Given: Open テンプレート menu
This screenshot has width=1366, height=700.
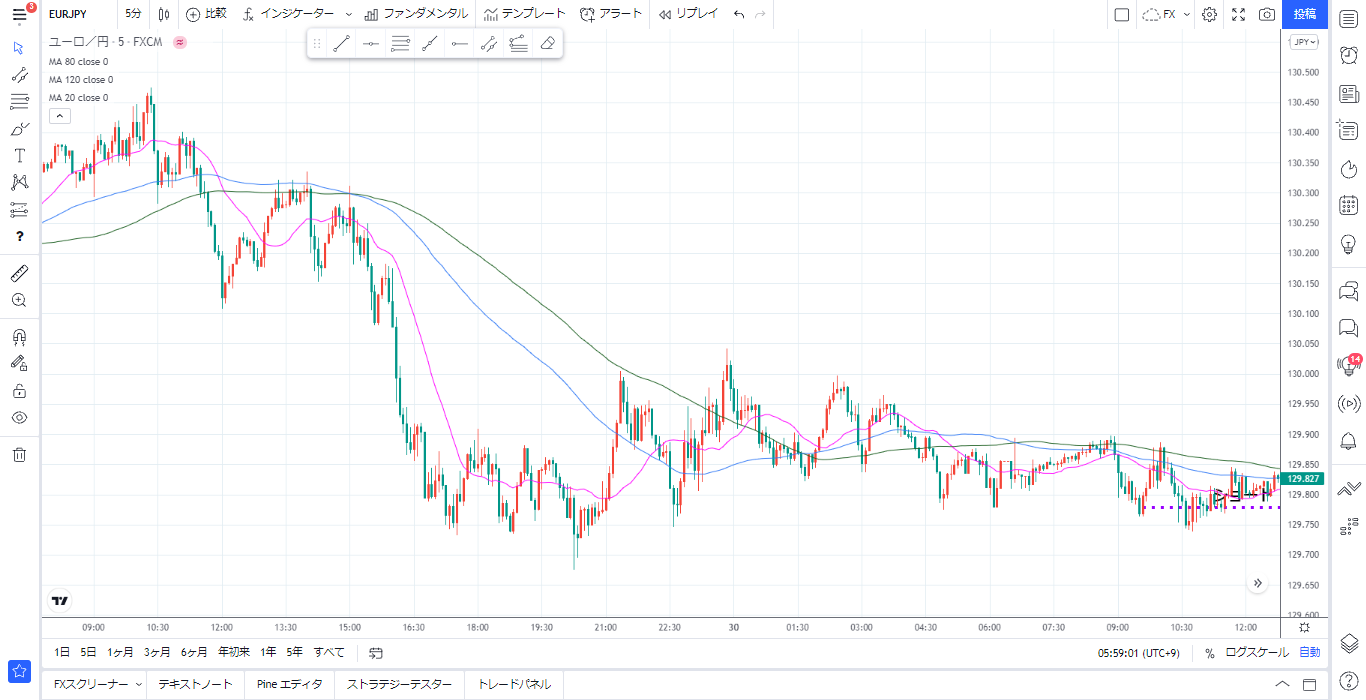Looking at the screenshot, I should click(524, 14).
